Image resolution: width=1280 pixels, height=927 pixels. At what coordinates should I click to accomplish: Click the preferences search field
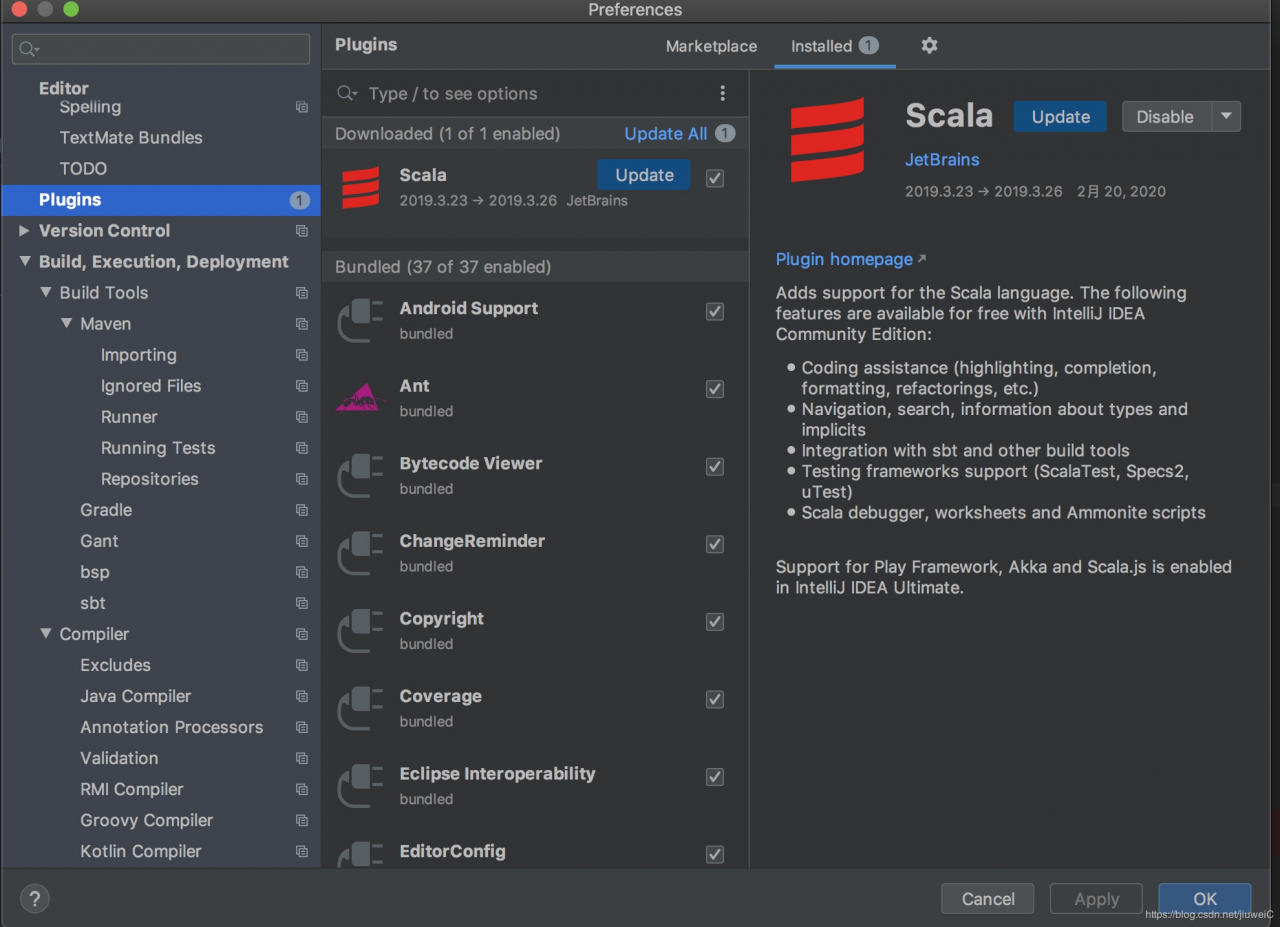(161, 49)
